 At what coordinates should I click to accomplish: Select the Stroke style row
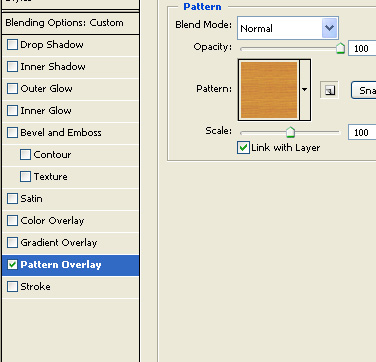point(70,287)
